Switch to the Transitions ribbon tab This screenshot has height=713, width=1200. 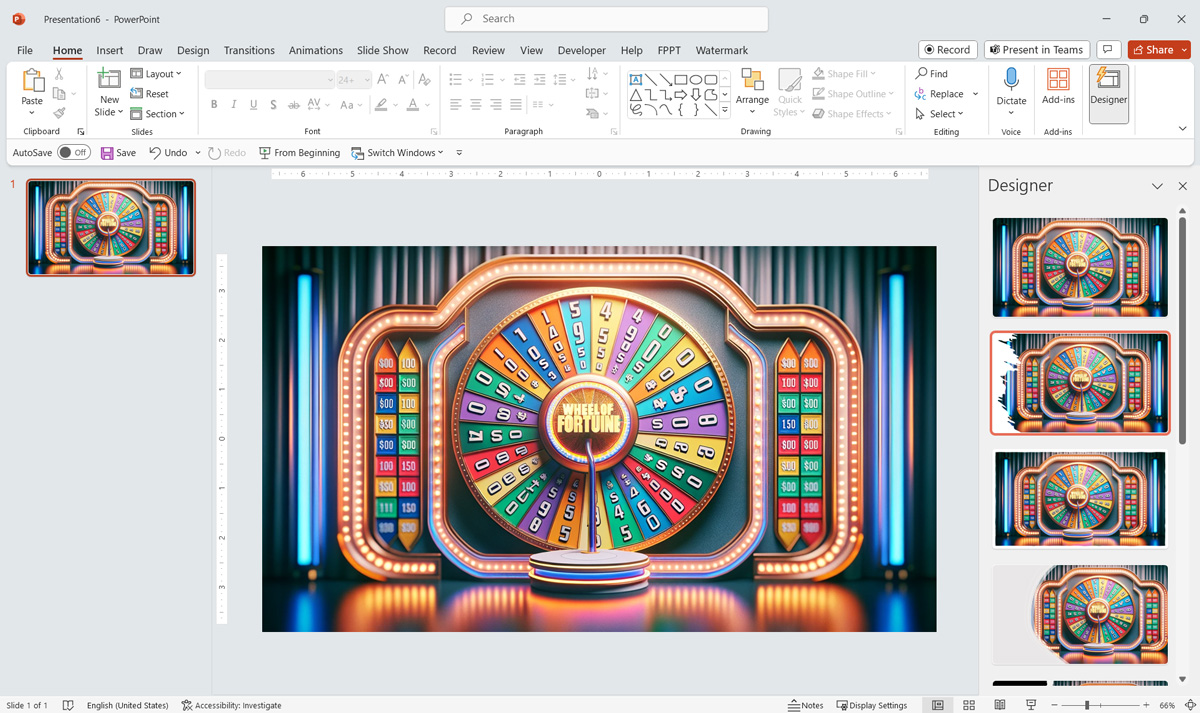click(249, 50)
